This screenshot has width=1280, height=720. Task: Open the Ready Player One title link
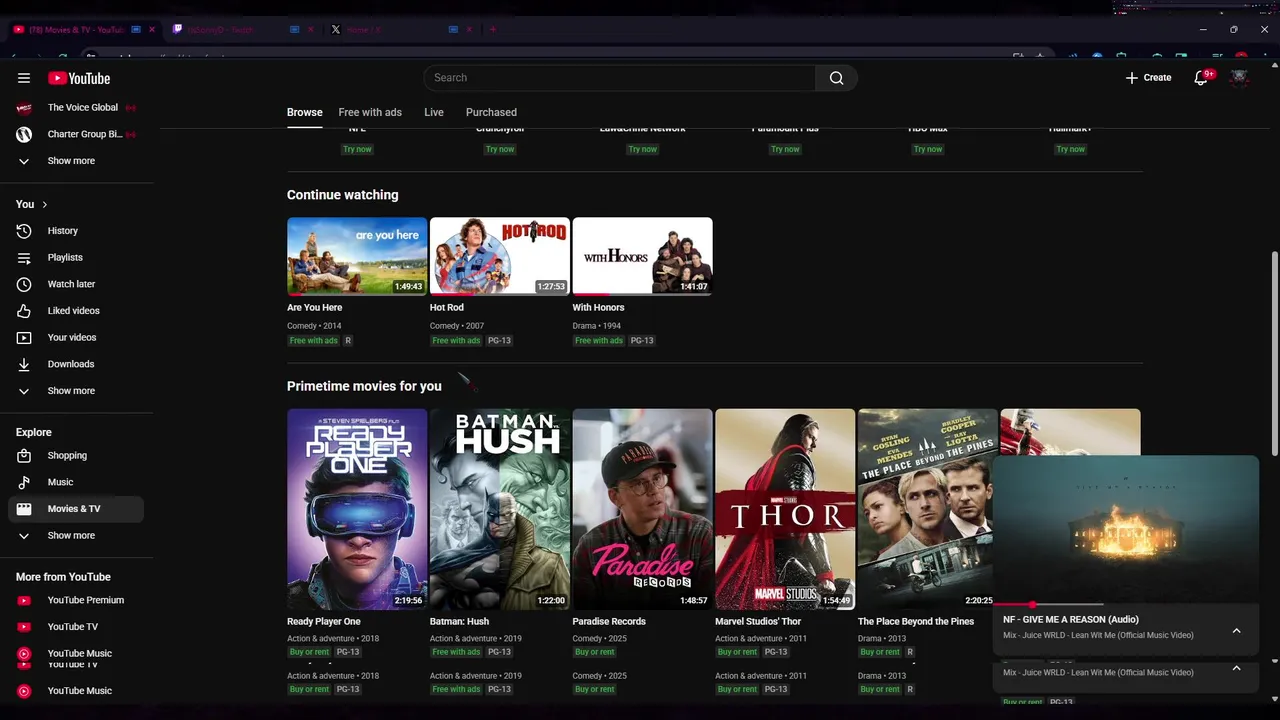pyautogui.click(x=324, y=621)
